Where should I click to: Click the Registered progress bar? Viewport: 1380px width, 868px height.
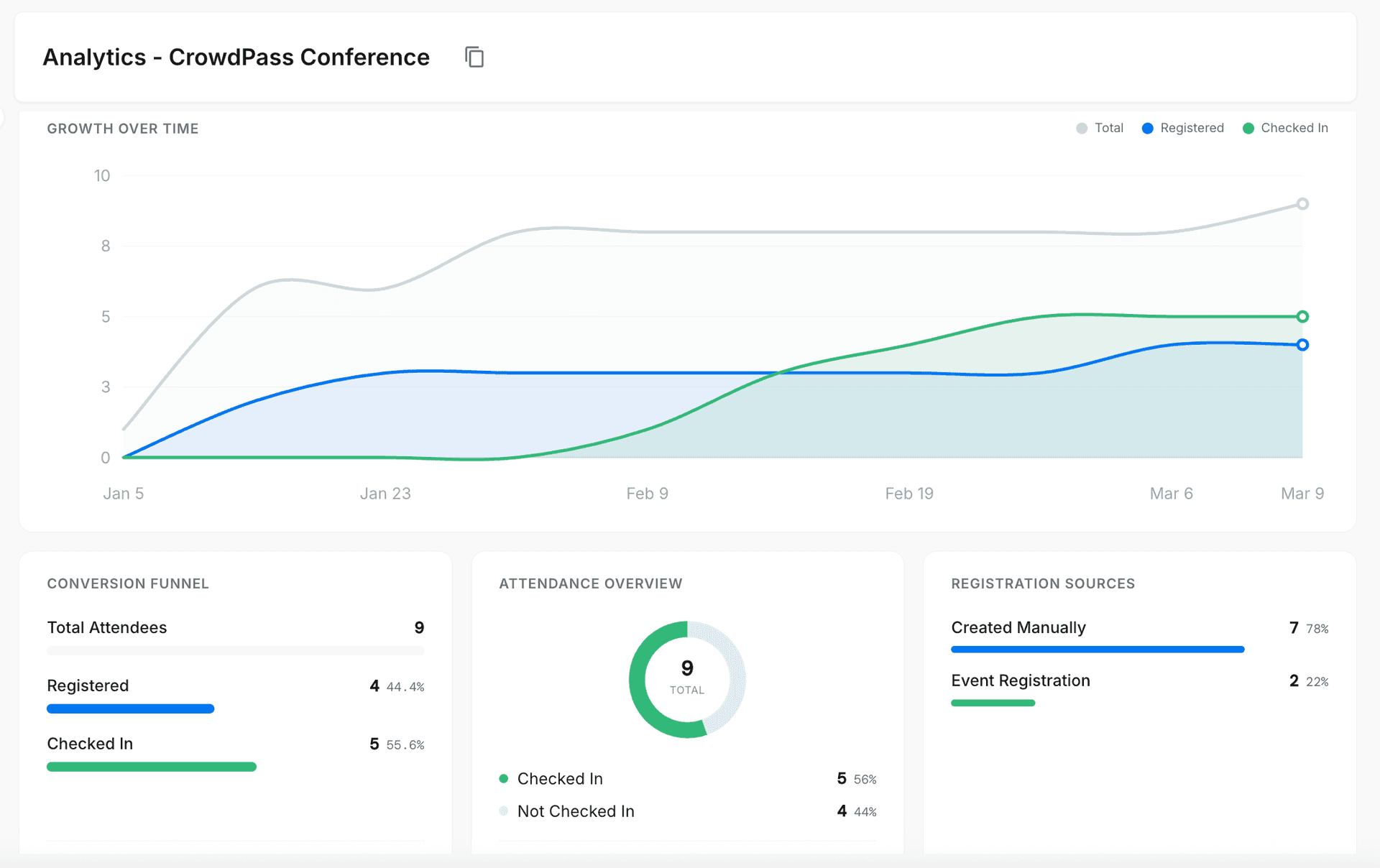(x=130, y=708)
